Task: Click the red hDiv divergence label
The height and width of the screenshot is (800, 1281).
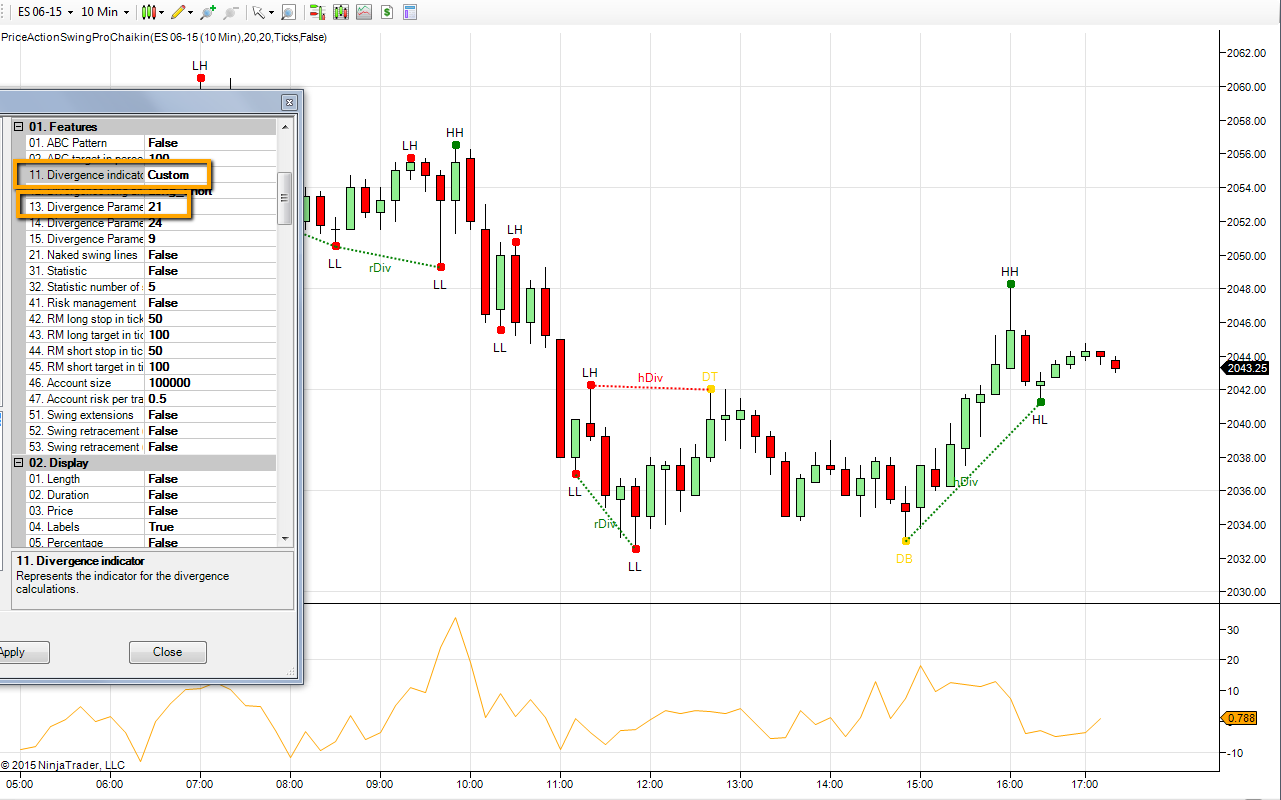Action: (650, 378)
